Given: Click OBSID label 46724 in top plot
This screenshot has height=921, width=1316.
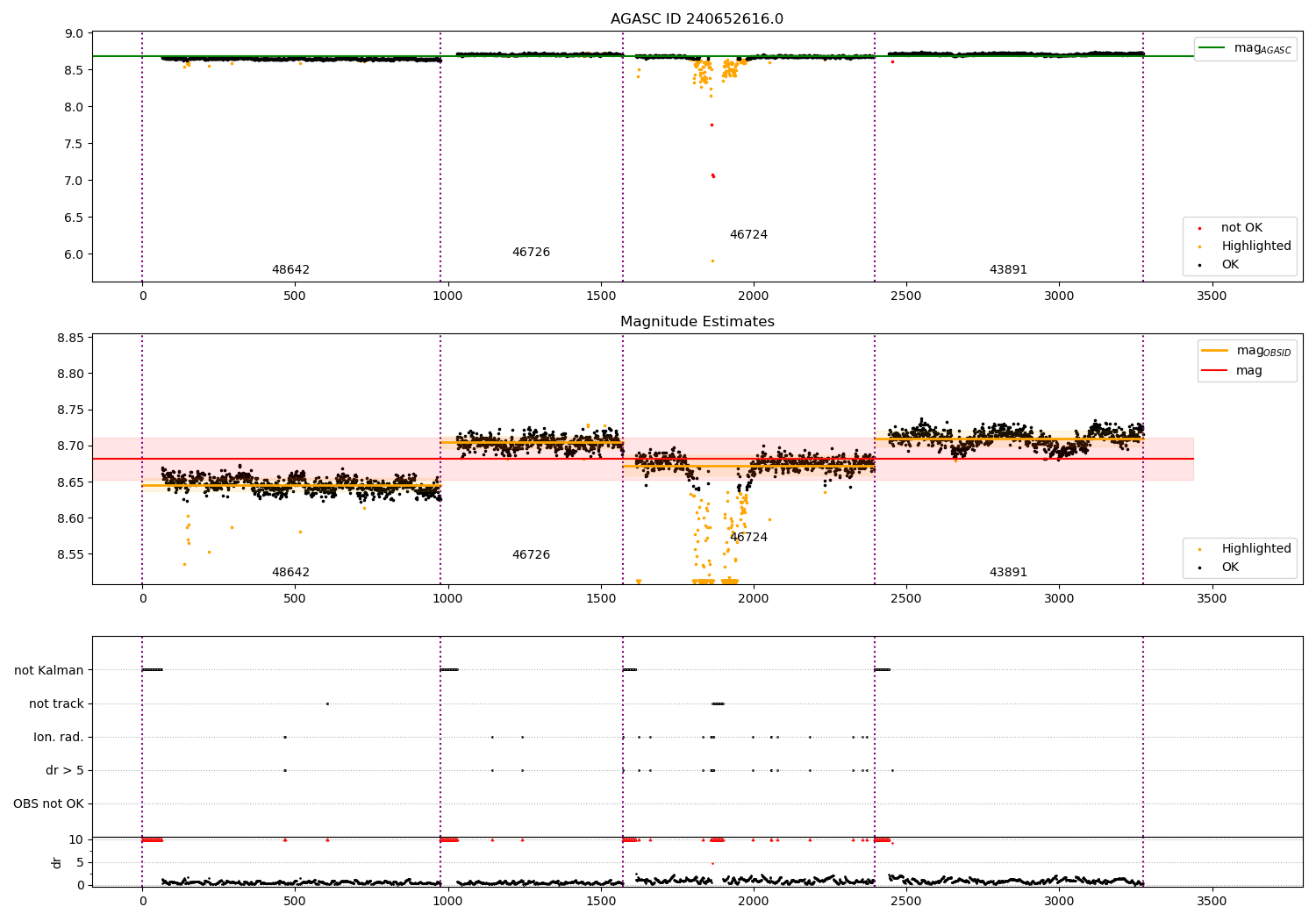Looking at the screenshot, I should [x=748, y=235].
